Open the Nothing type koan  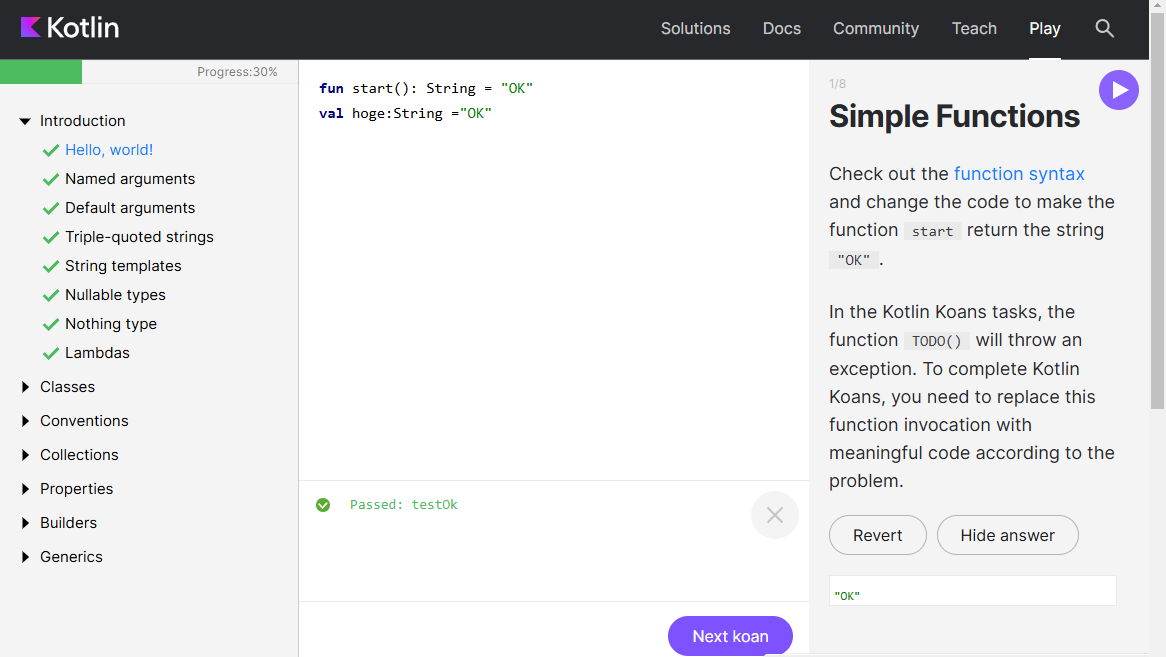[x=111, y=324]
